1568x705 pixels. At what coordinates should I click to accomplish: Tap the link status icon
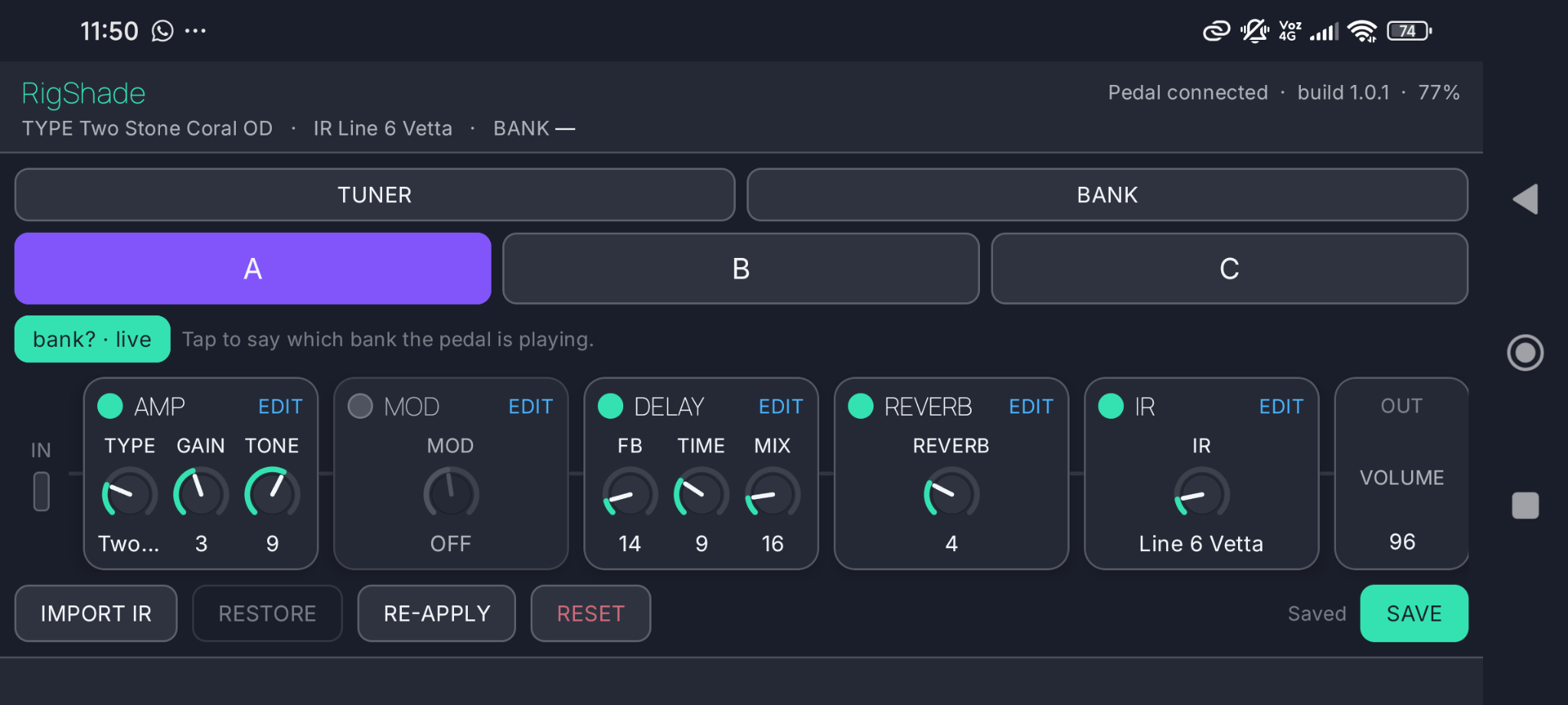(x=1217, y=31)
